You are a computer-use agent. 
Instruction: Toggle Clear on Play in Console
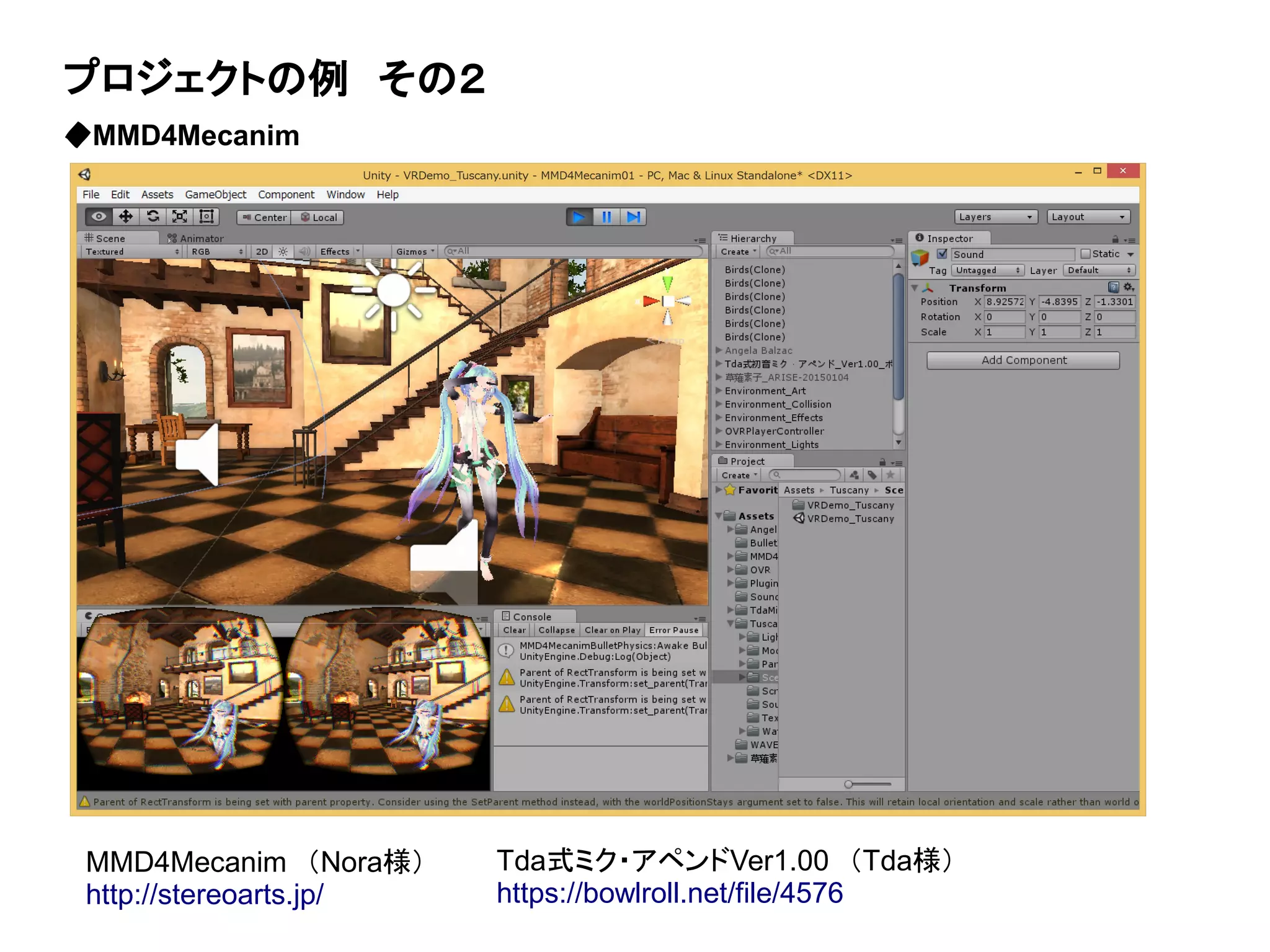click(x=612, y=630)
